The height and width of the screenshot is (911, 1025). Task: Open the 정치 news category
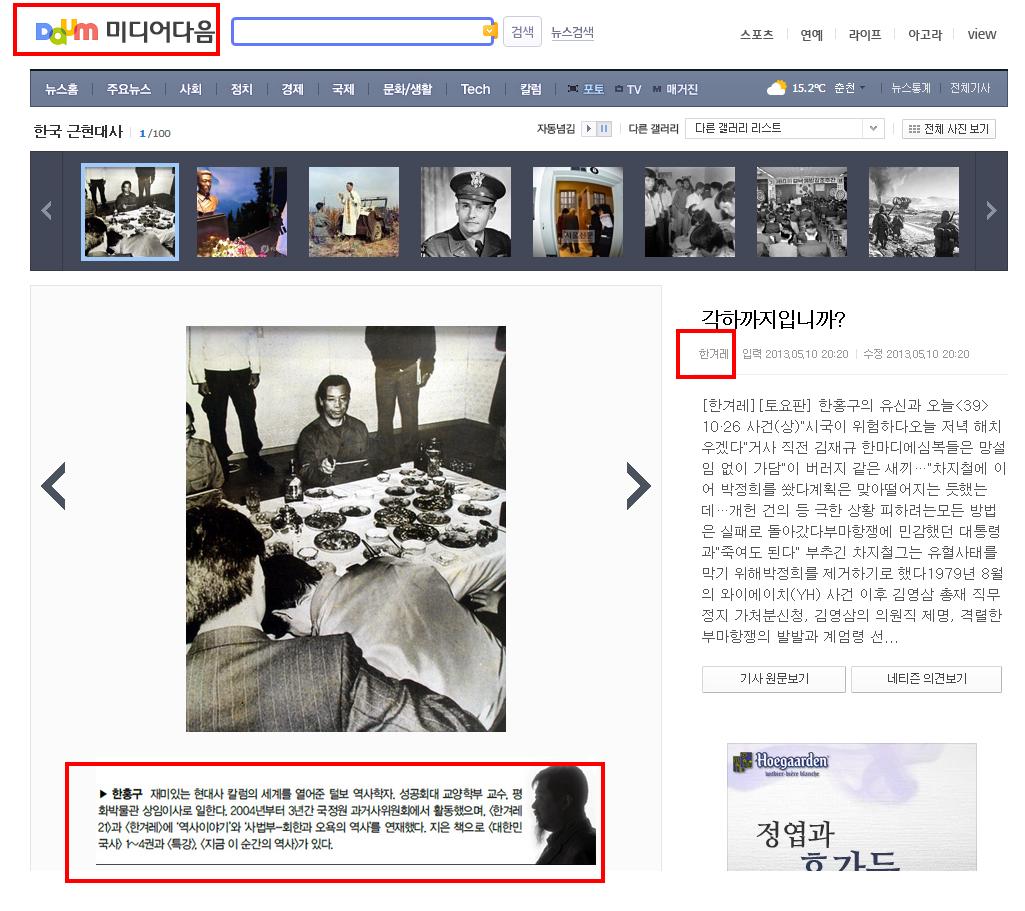pyautogui.click(x=241, y=89)
